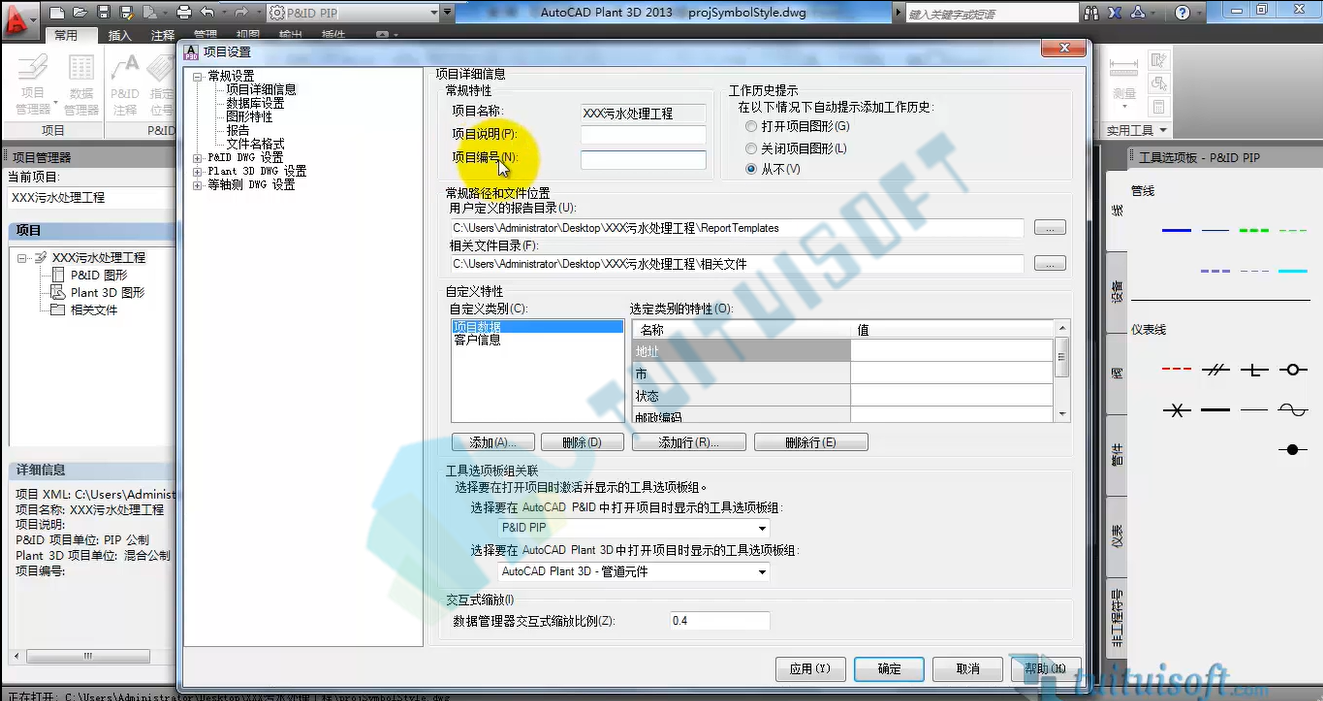Click the Project Manager ribbon icon

tap(33, 85)
